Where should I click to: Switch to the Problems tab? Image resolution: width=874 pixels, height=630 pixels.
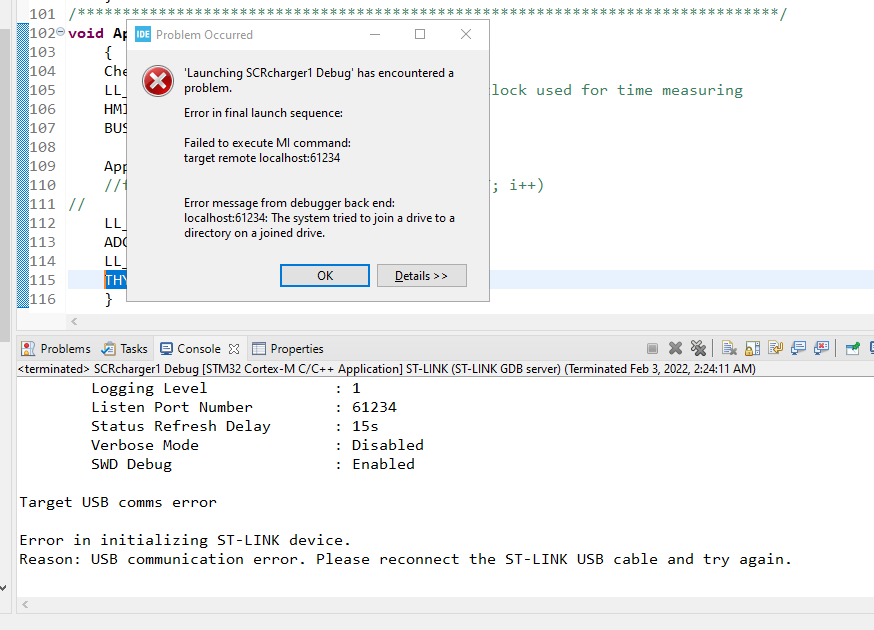click(56, 349)
